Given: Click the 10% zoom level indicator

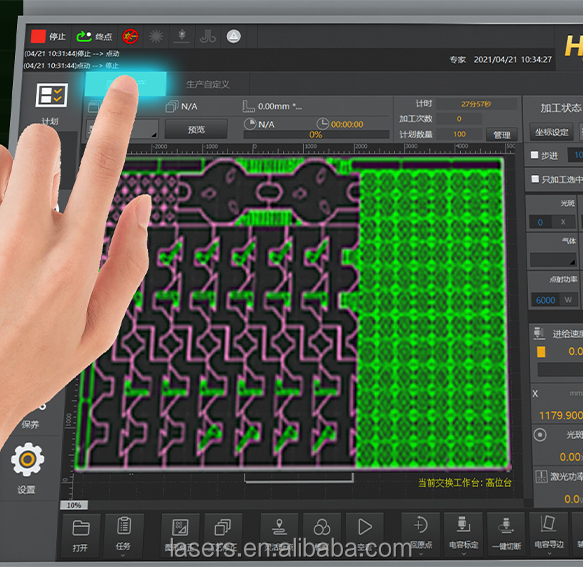Looking at the screenshot, I should [74, 505].
